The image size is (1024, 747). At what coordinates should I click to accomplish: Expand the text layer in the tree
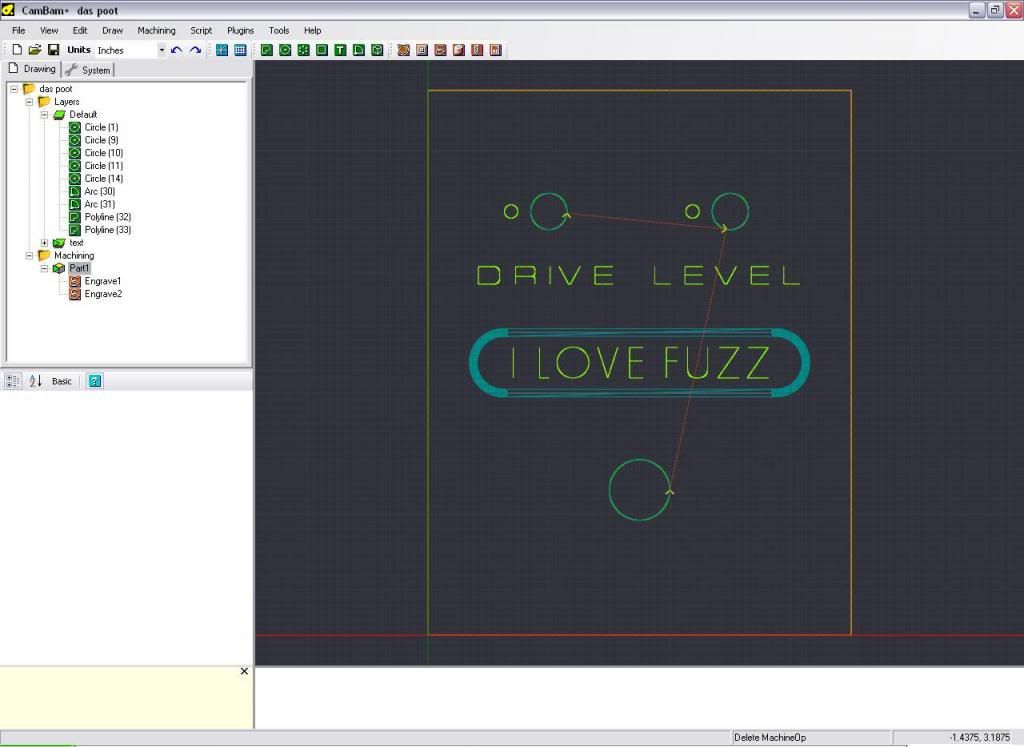(x=44, y=243)
